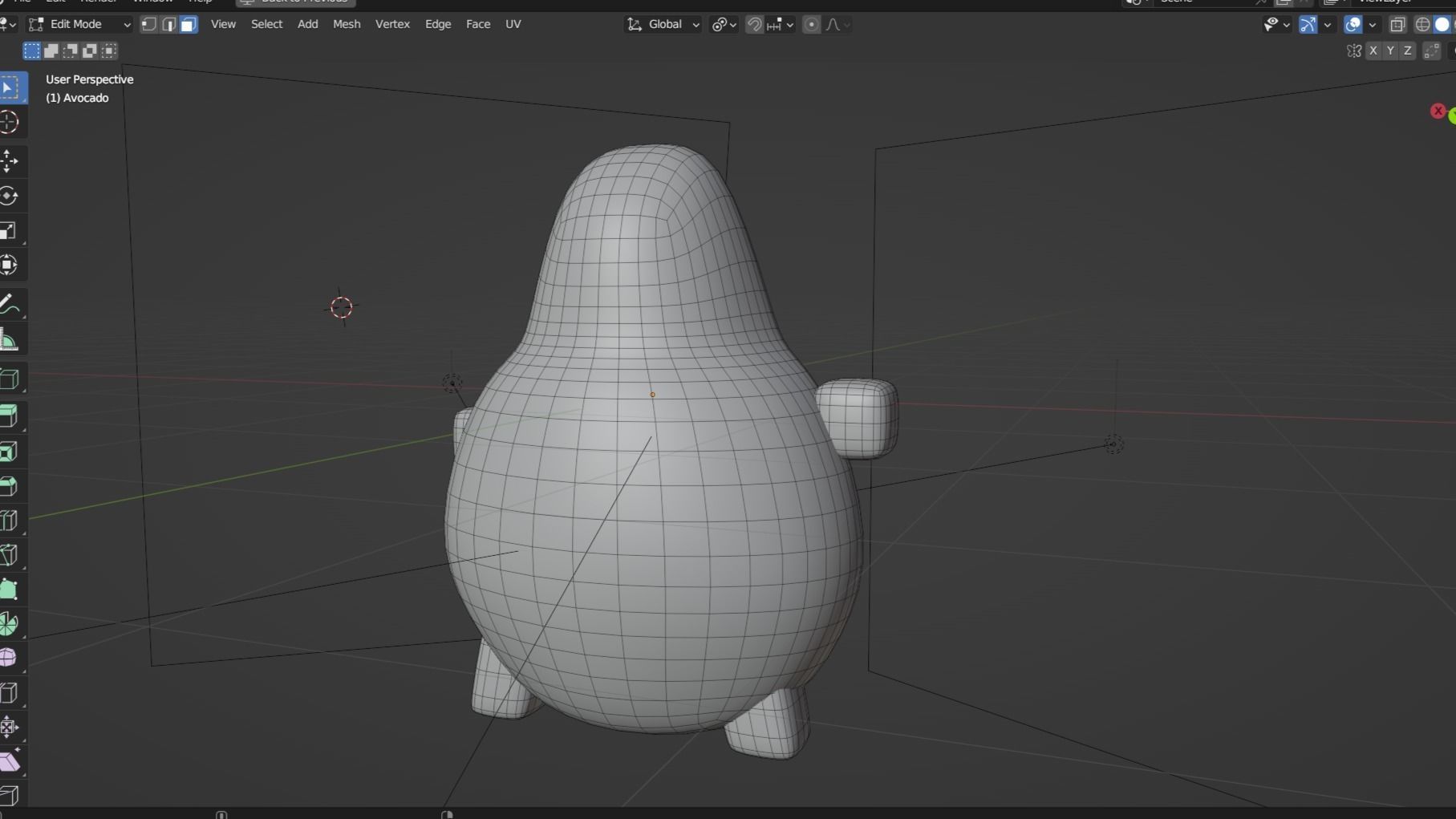The height and width of the screenshot is (819, 1456).
Task: Open the Edge menu
Action: point(437,24)
